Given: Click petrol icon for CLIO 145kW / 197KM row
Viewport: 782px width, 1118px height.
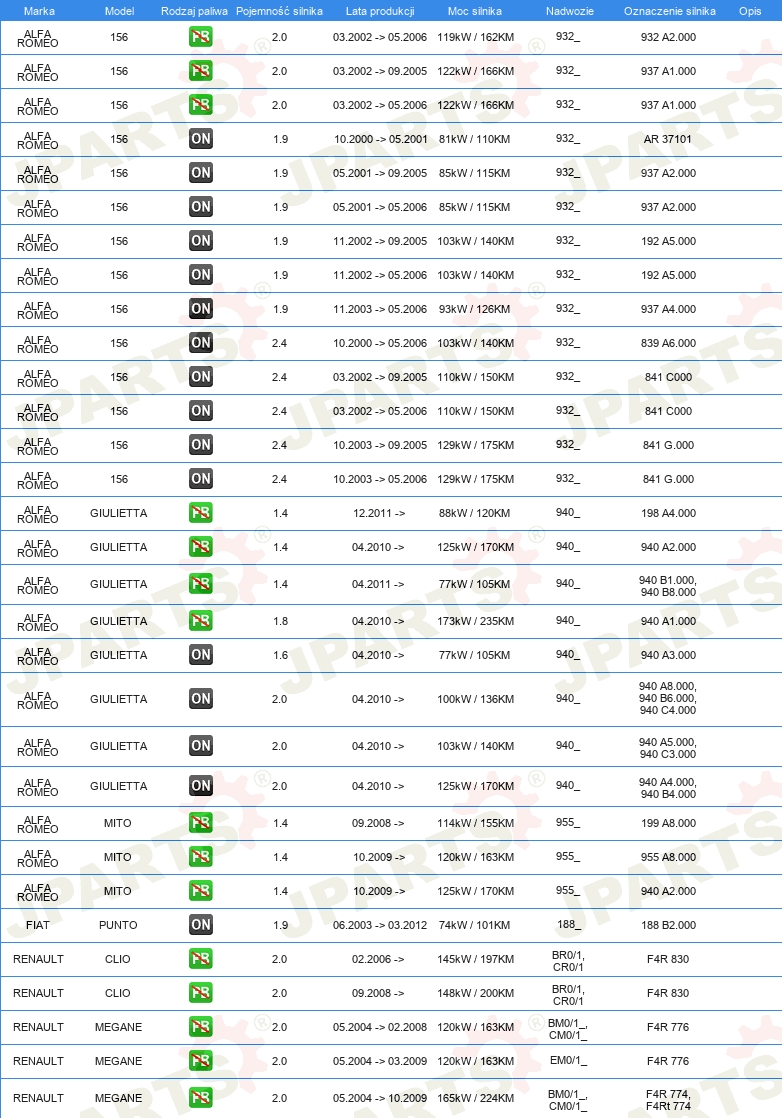Looking at the screenshot, I should click(201, 959).
